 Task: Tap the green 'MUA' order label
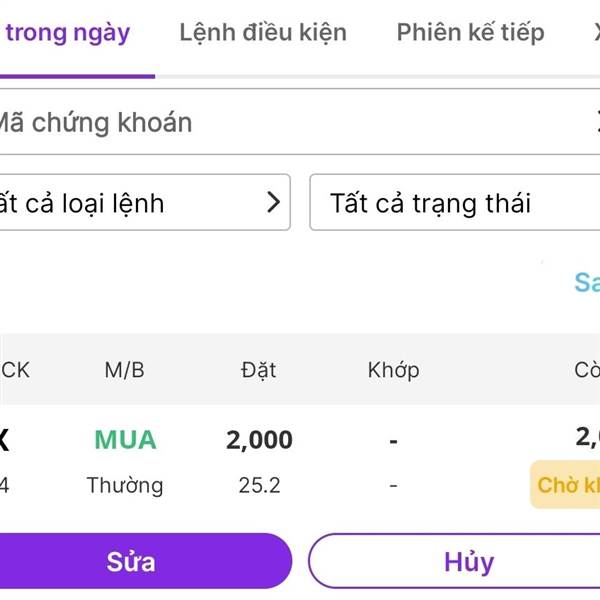(125, 440)
